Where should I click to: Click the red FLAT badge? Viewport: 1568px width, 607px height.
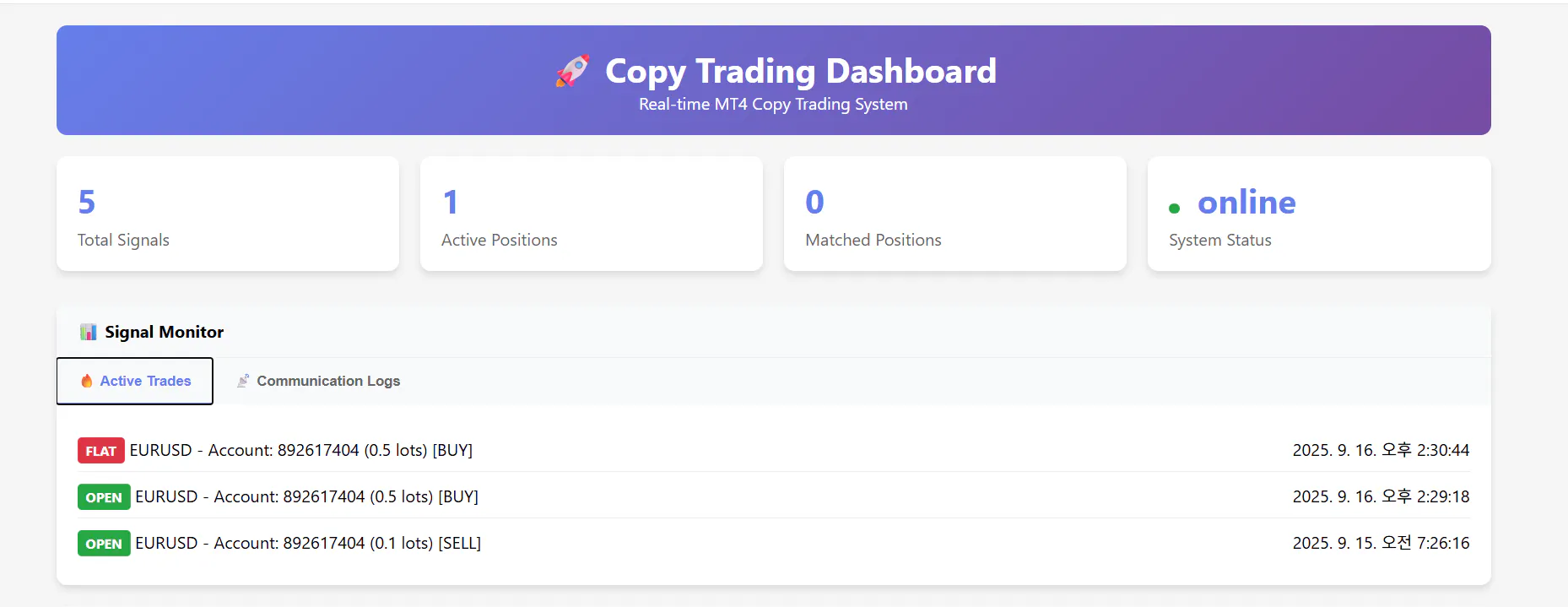click(100, 451)
